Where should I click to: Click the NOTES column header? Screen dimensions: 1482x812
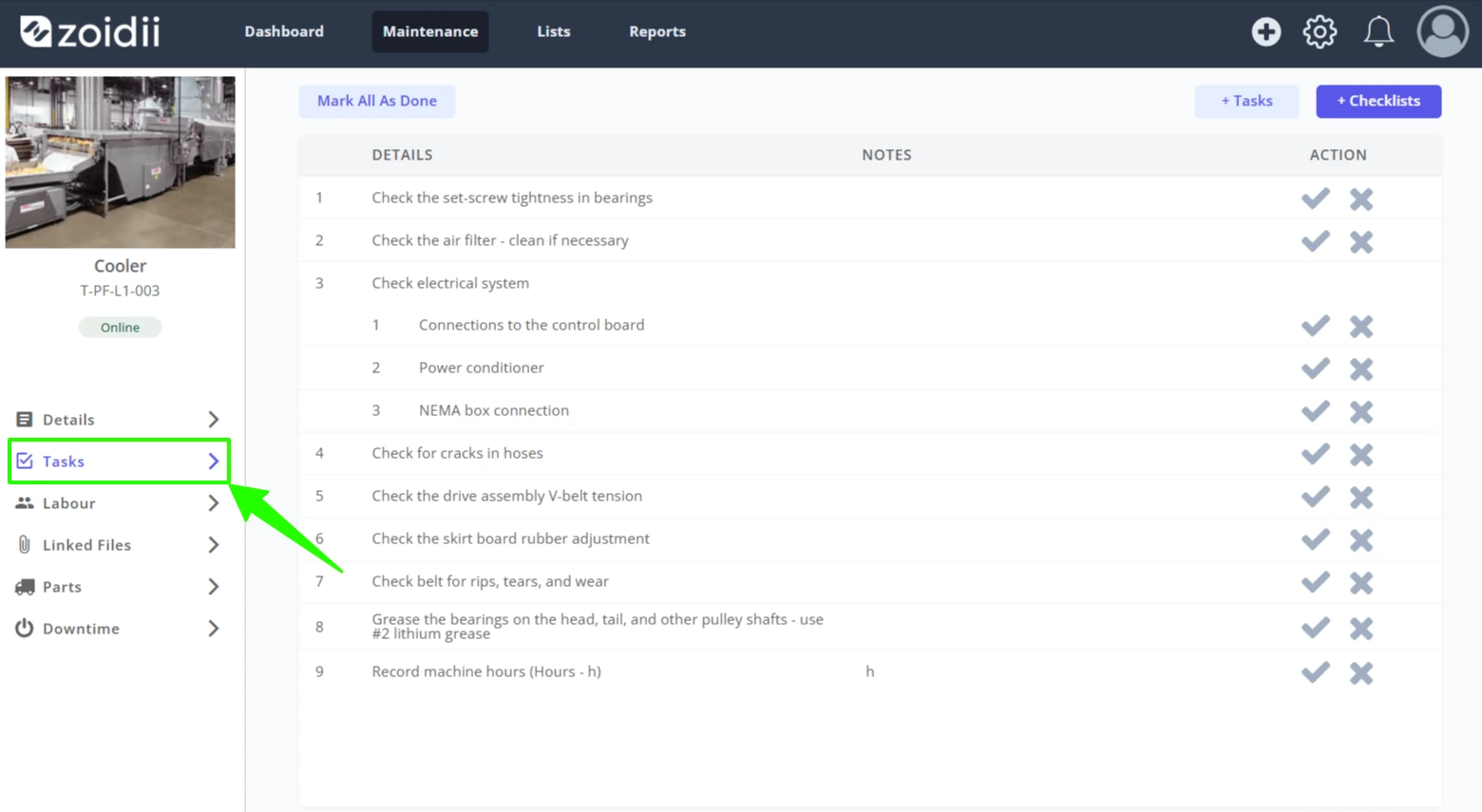click(x=886, y=155)
